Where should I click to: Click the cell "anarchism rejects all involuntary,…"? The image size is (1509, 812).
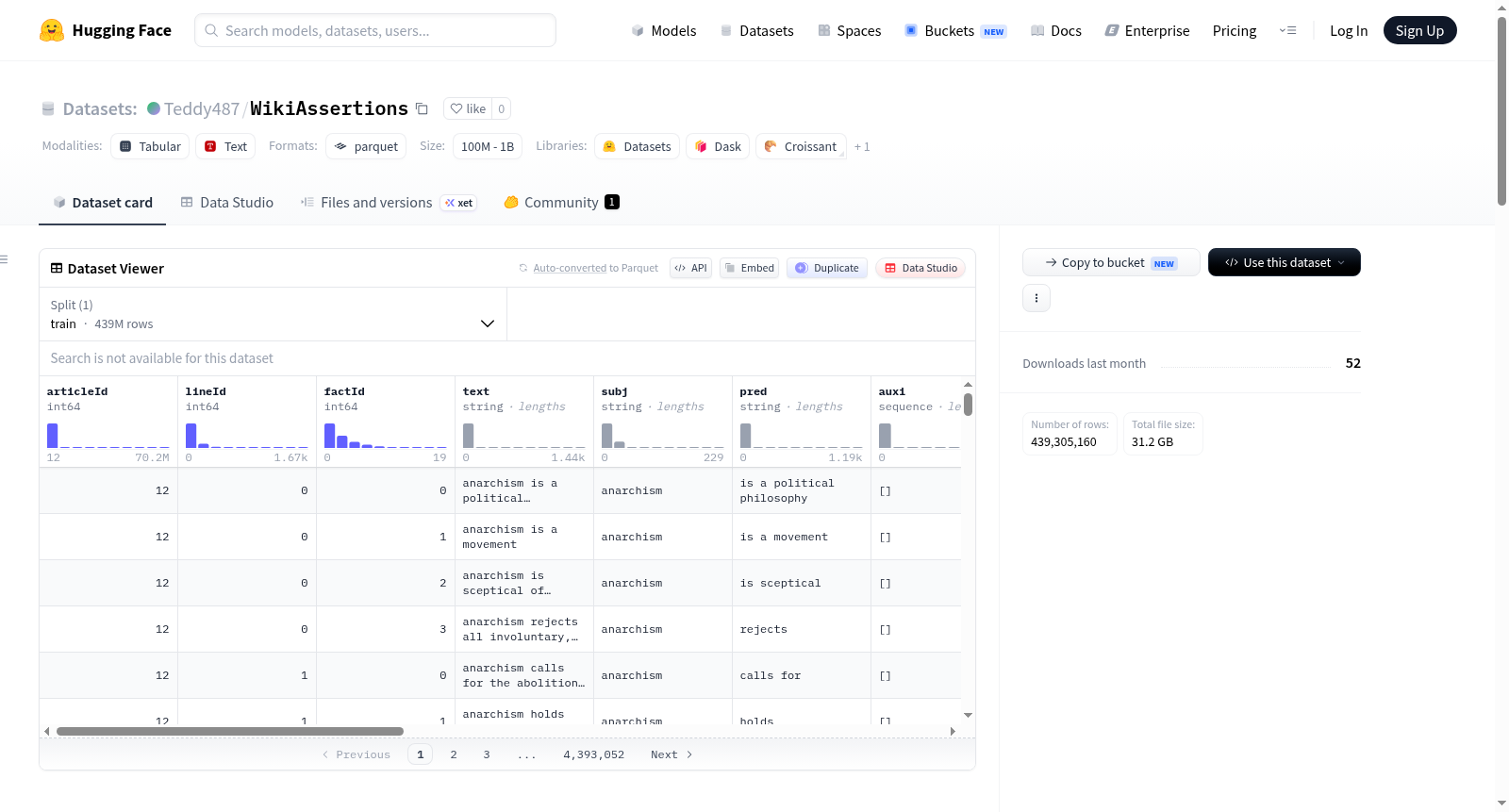pos(524,629)
